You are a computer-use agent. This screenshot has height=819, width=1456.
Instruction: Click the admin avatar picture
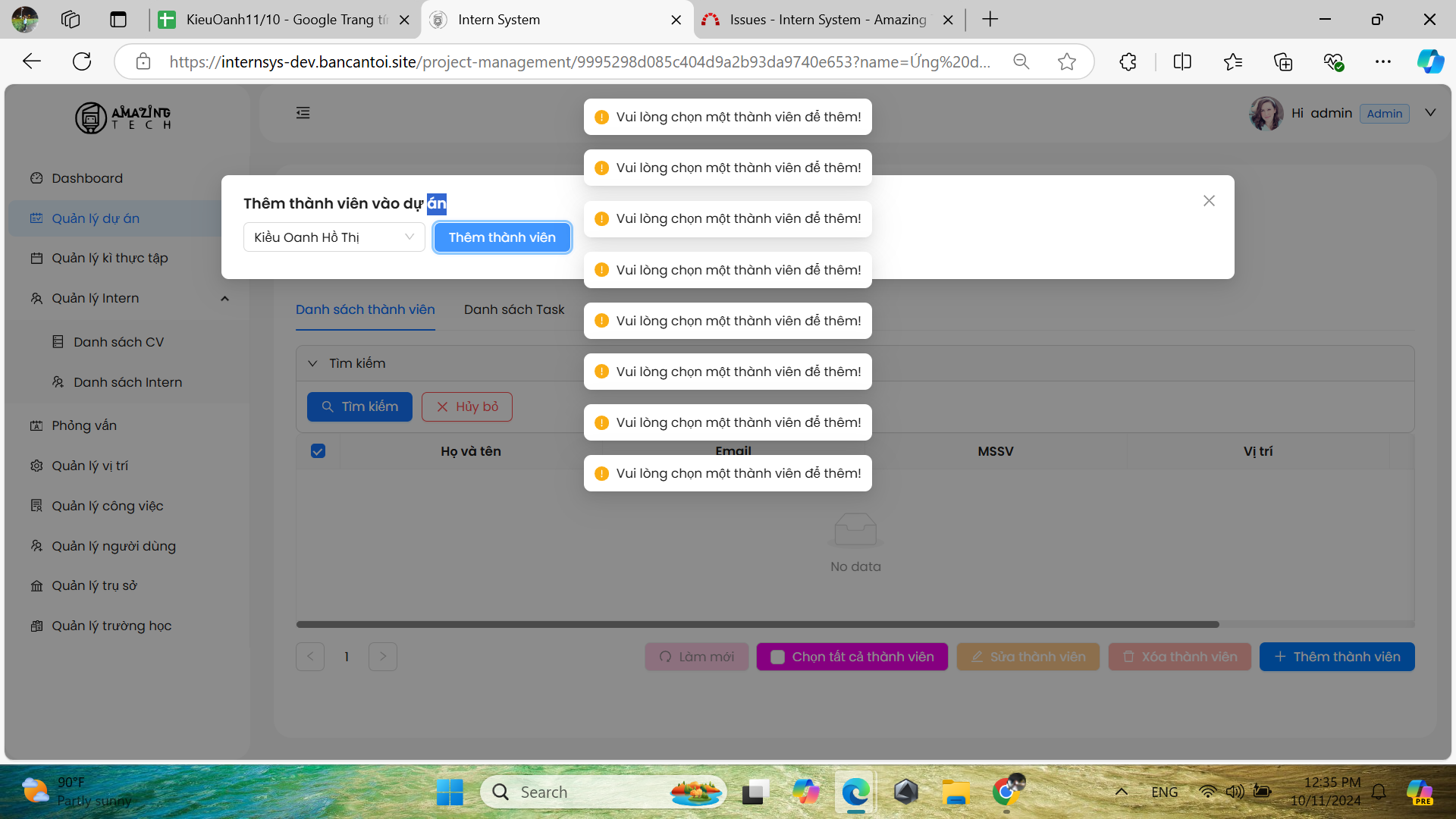point(1266,114)
